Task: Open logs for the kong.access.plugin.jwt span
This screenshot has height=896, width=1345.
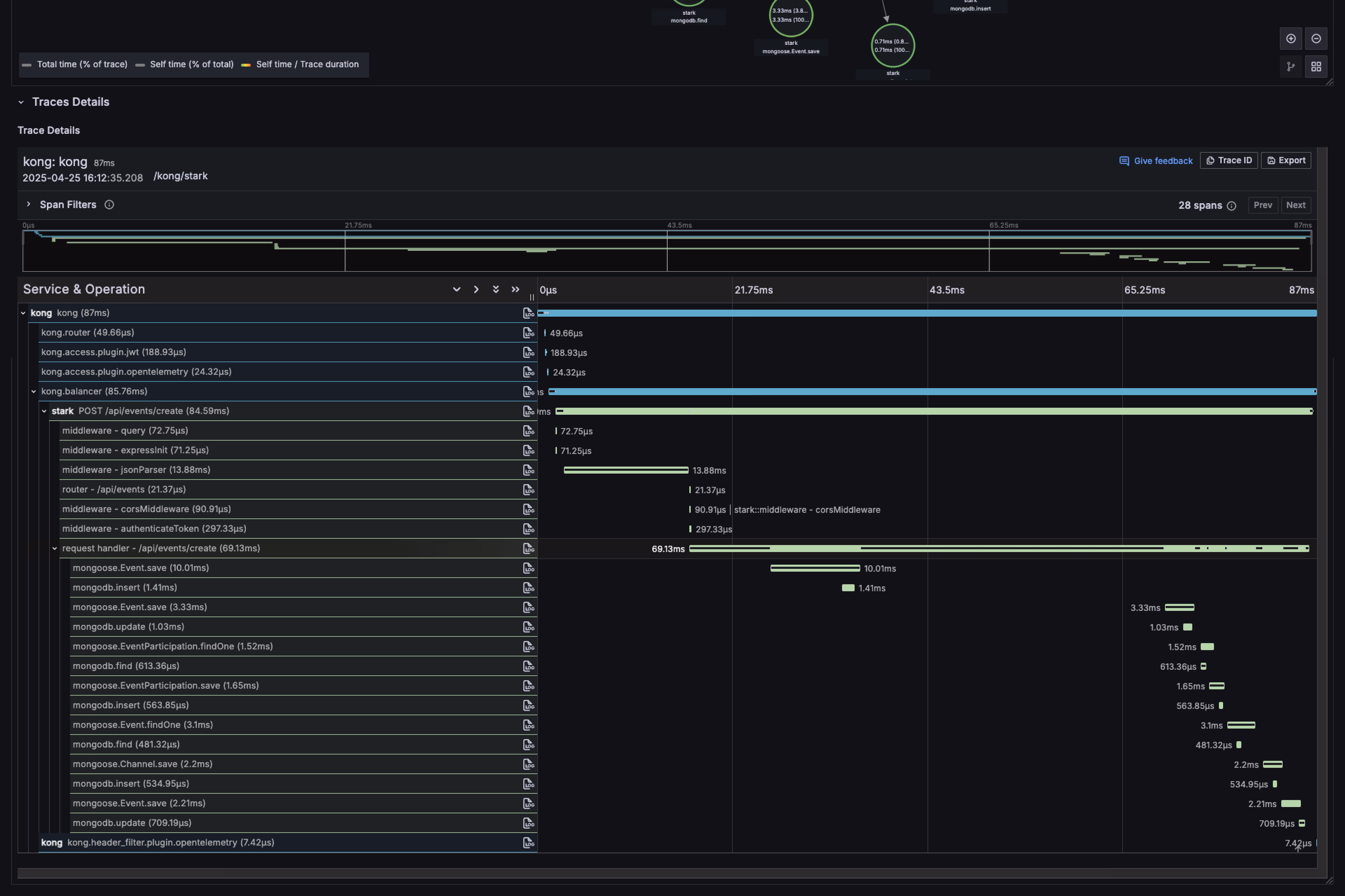Action: 529,352
